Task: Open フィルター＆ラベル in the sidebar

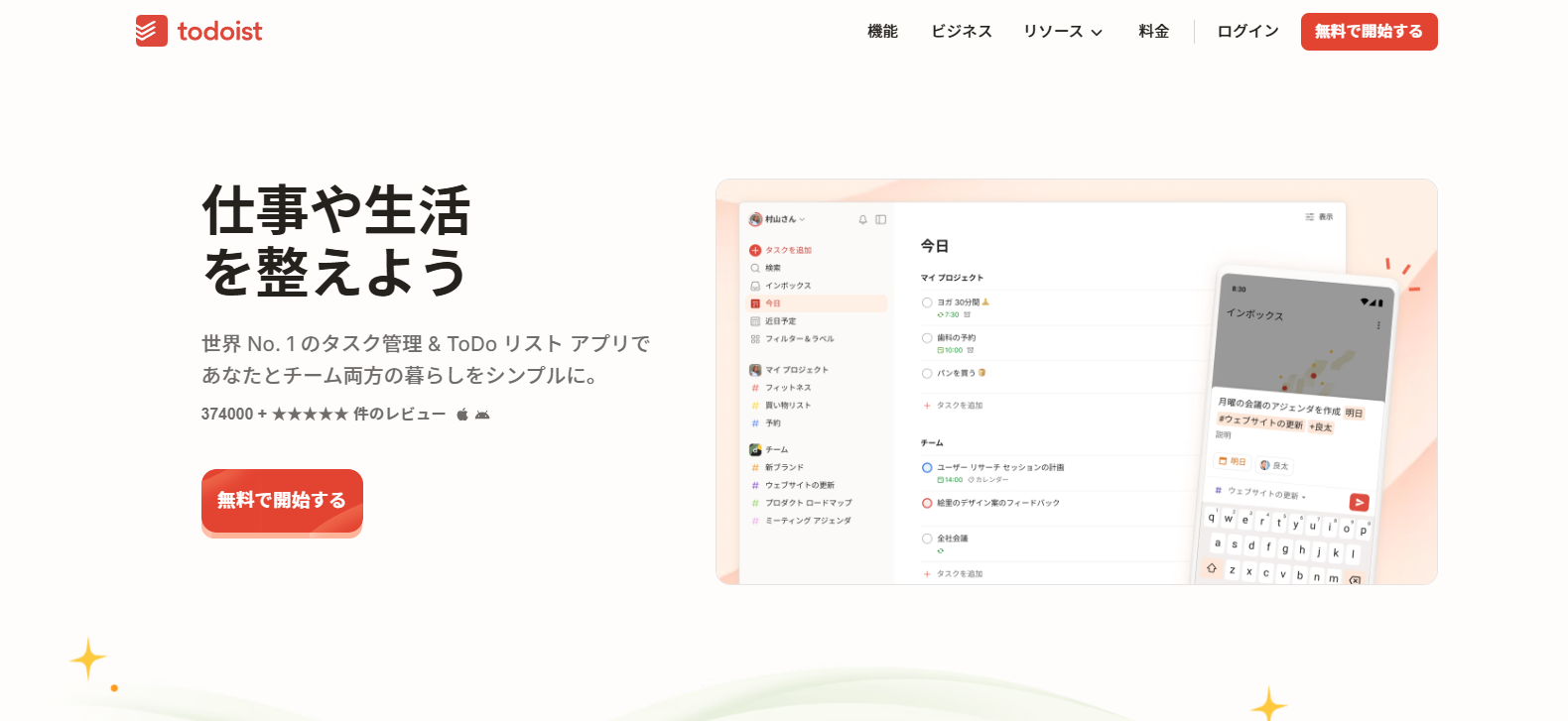Action: [x=792, y=339]
